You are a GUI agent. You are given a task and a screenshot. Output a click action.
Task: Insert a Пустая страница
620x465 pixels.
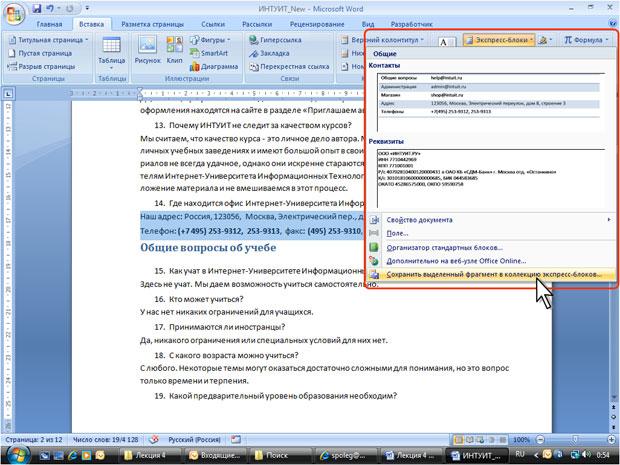40,53
